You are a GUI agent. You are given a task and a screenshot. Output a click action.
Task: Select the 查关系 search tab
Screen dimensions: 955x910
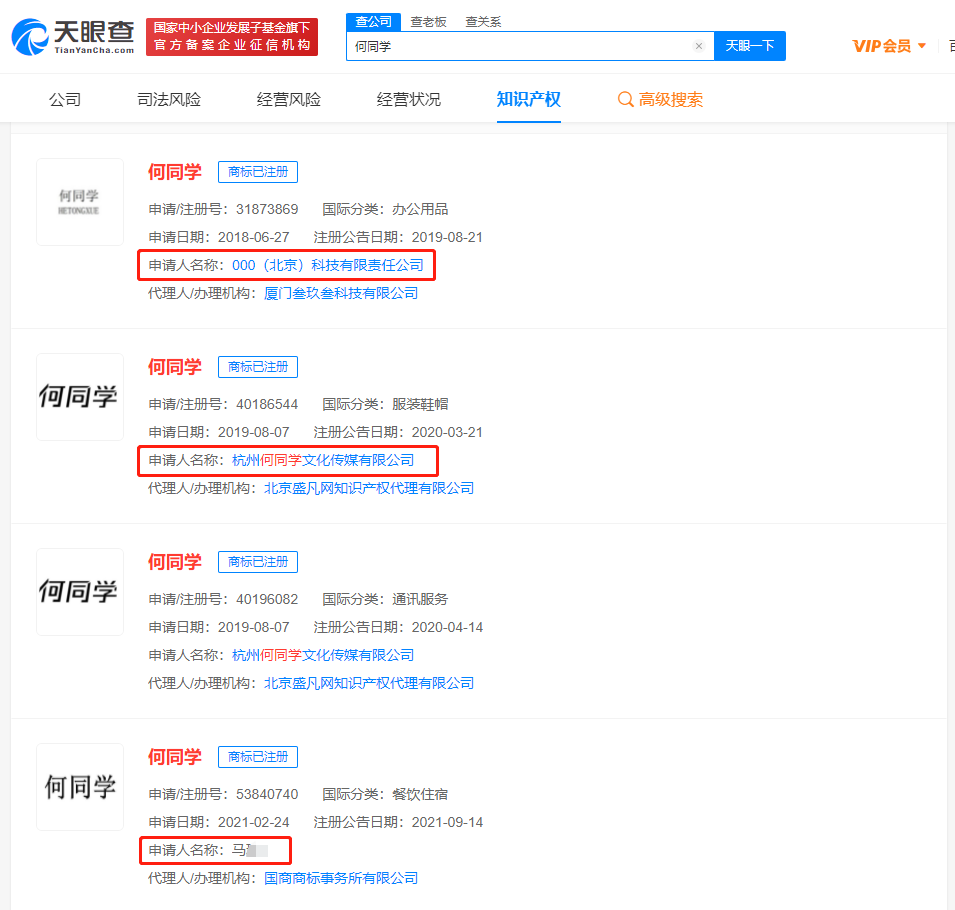click(x=483, y=22)
